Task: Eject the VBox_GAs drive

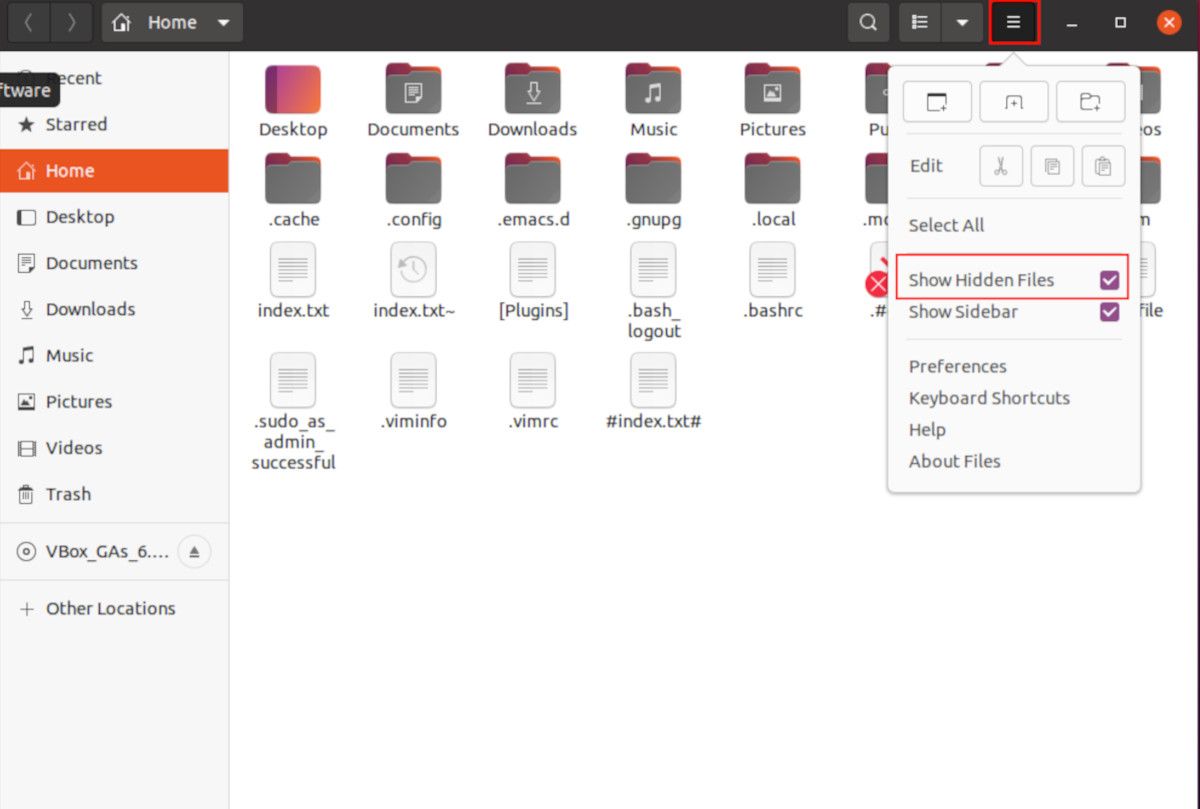Action: pyautogui.click(x=195, y=551)
